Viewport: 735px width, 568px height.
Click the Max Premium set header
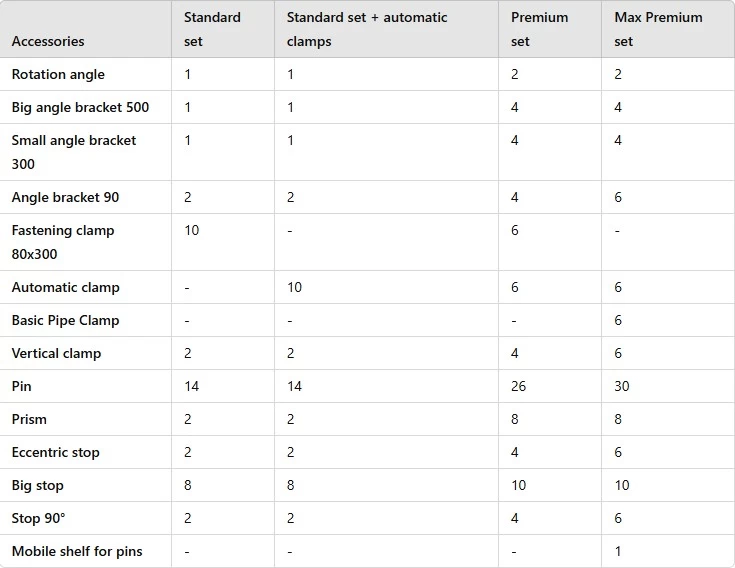coord(658,29)
